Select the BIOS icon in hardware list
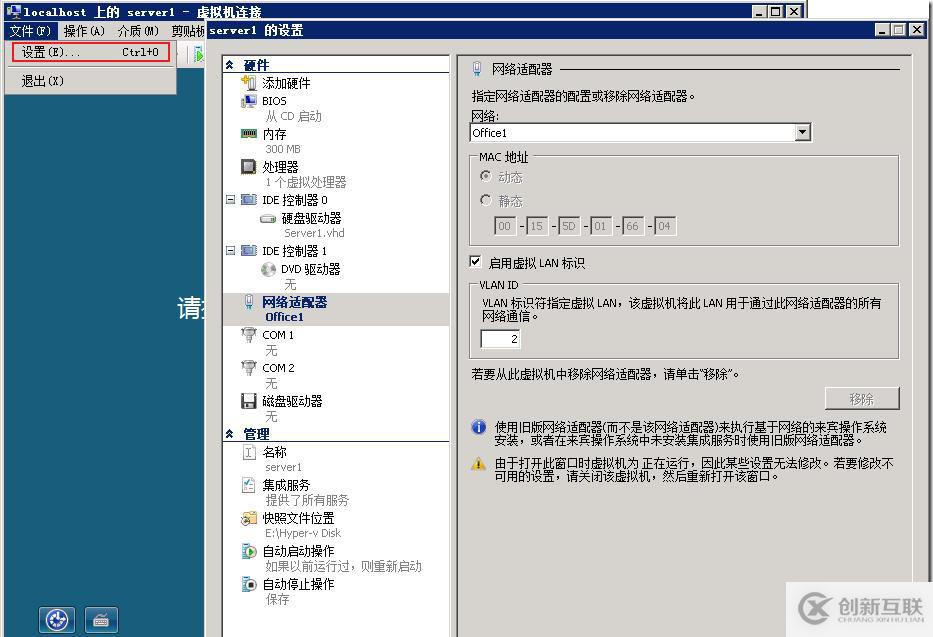 tap(249, 101)
